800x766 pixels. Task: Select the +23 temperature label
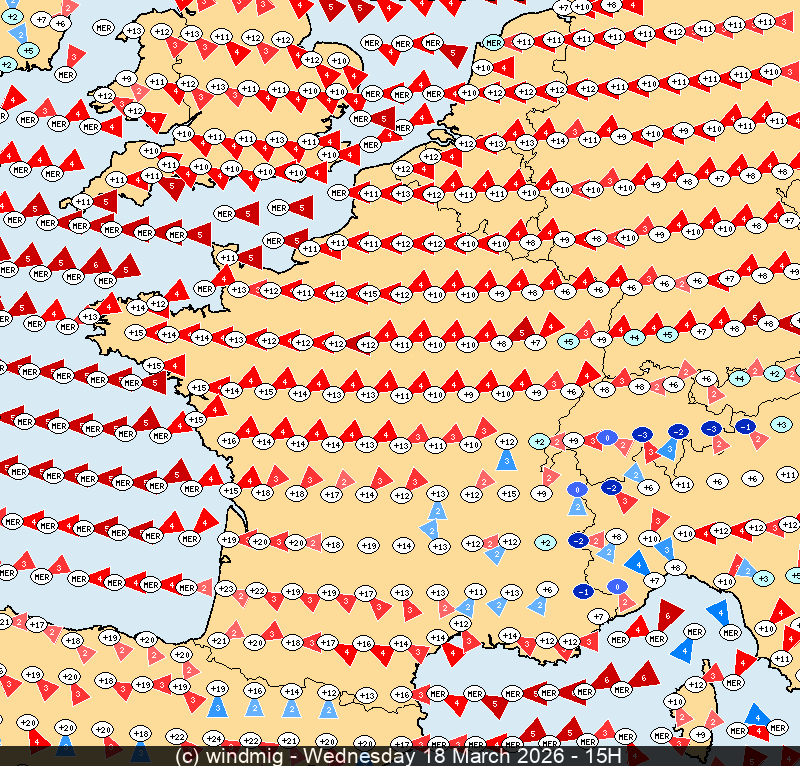[x=225, y=588]
